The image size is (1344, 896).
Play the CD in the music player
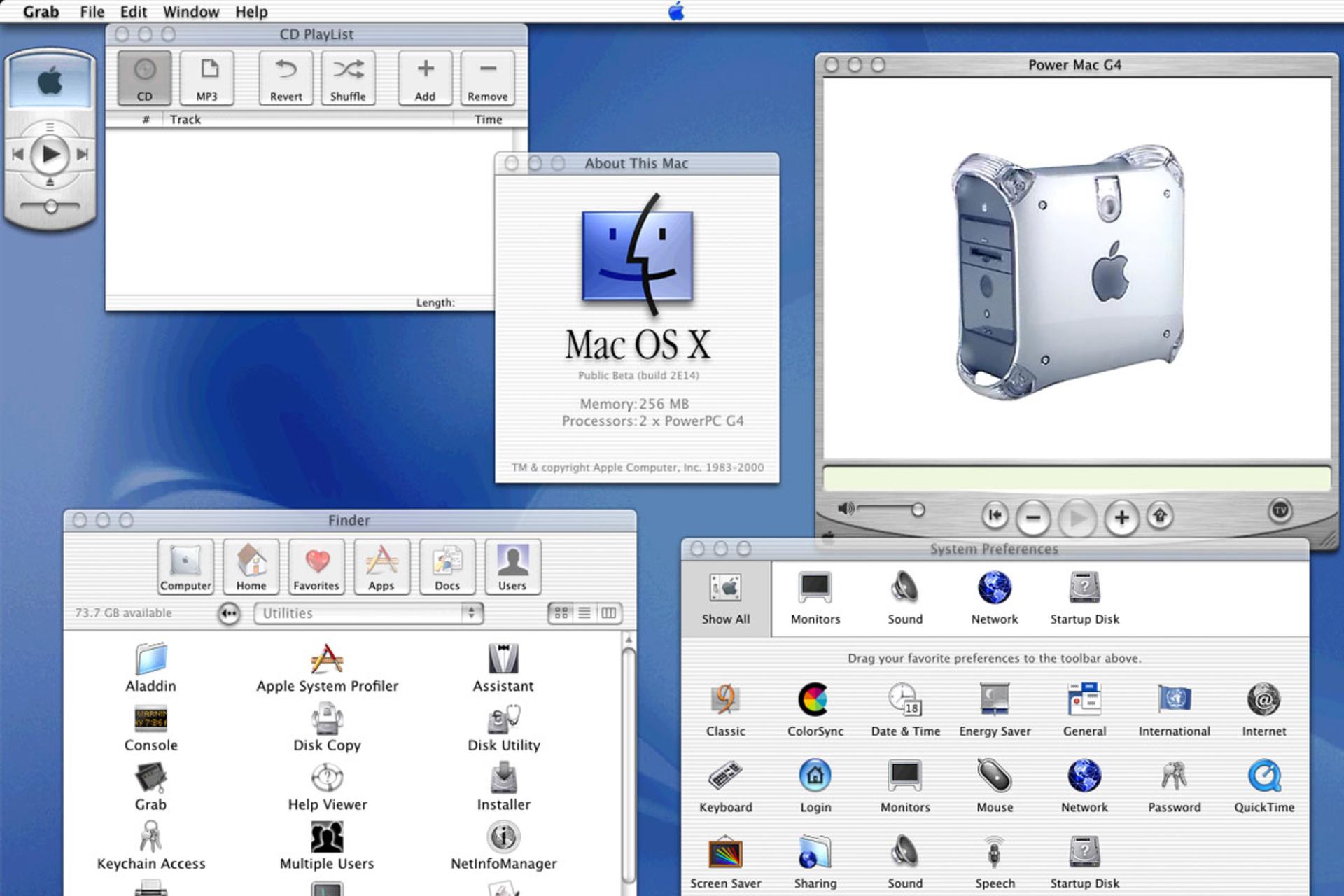50,154
